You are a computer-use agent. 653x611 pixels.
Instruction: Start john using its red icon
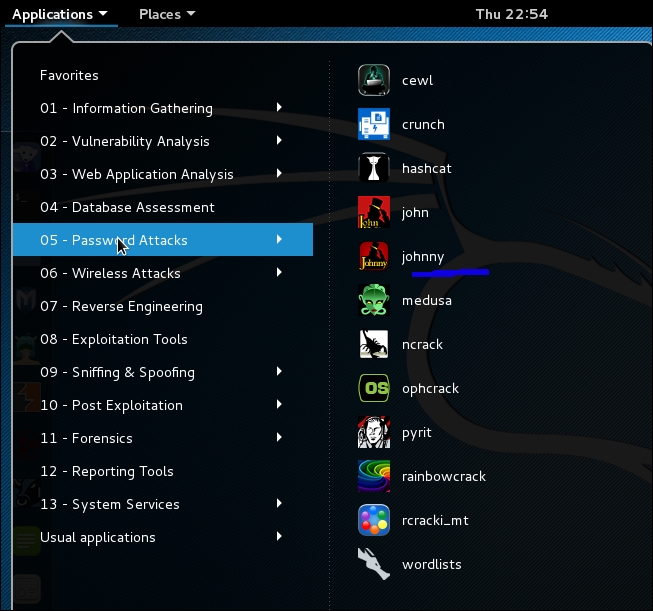(x=374, y=212)
